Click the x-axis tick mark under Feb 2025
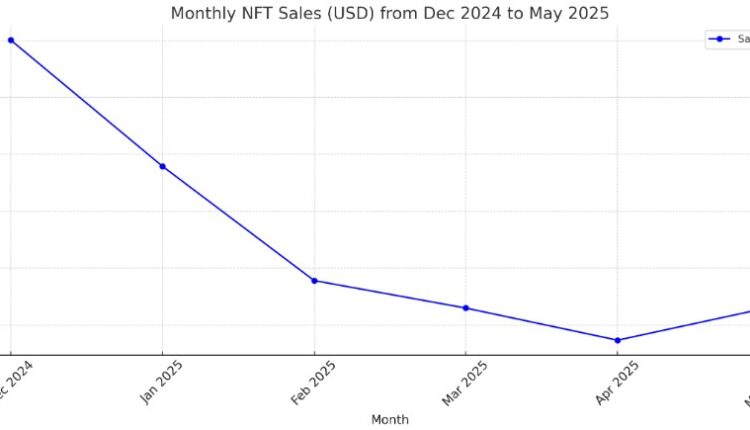Screen dimensions: 750x430 (x=314, y=357)
